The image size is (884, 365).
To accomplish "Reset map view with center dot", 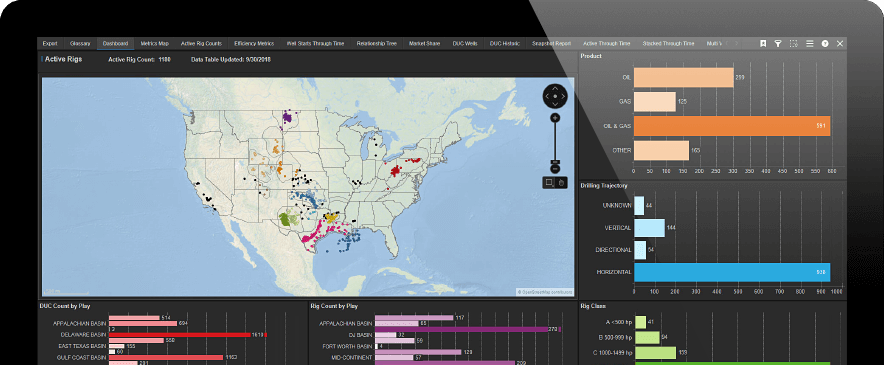I will tap(555, 96).
